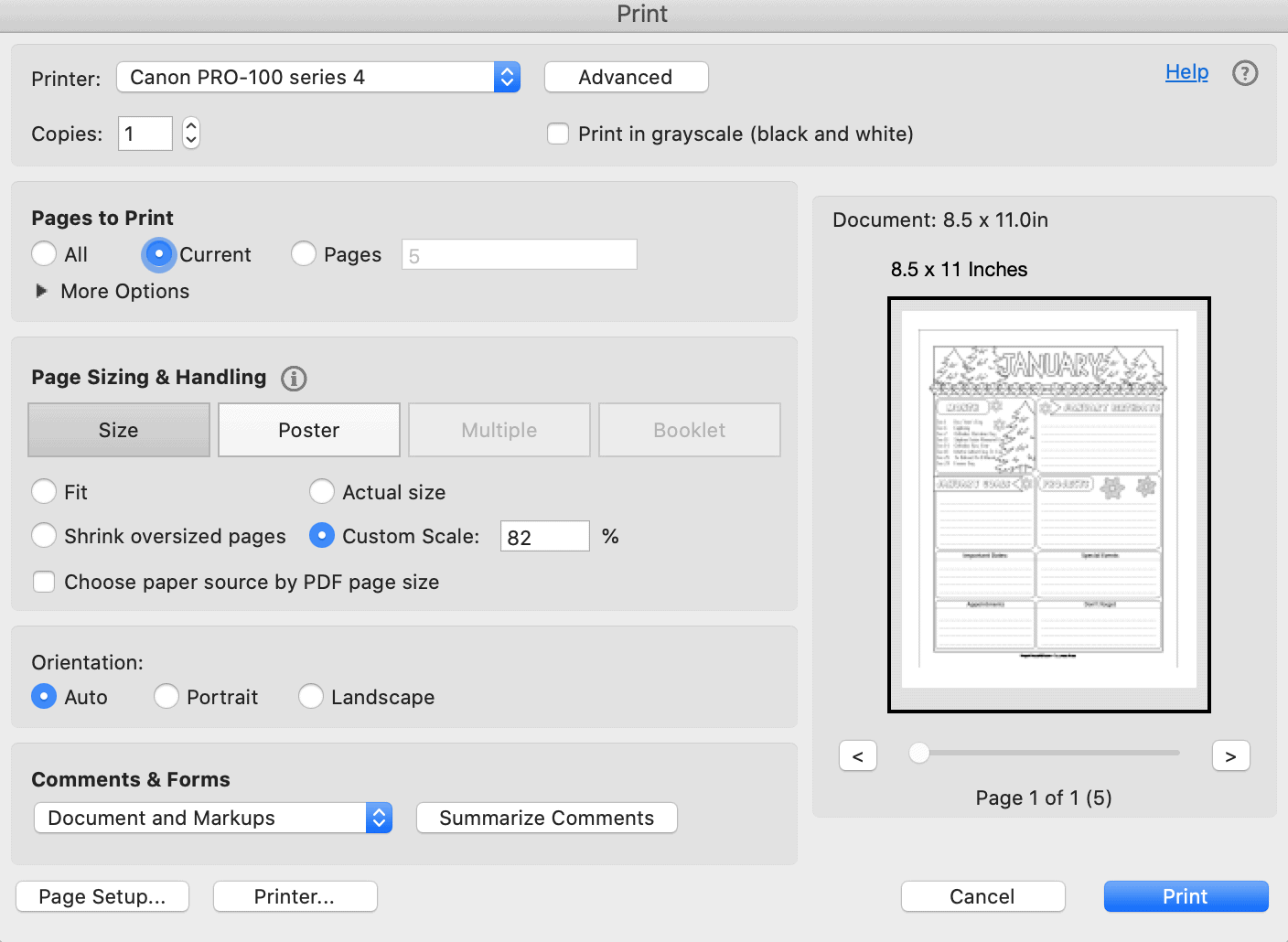This screenshot has height=942, width=1288.
Task: Open Advanced printer settings
Action: 626,77
